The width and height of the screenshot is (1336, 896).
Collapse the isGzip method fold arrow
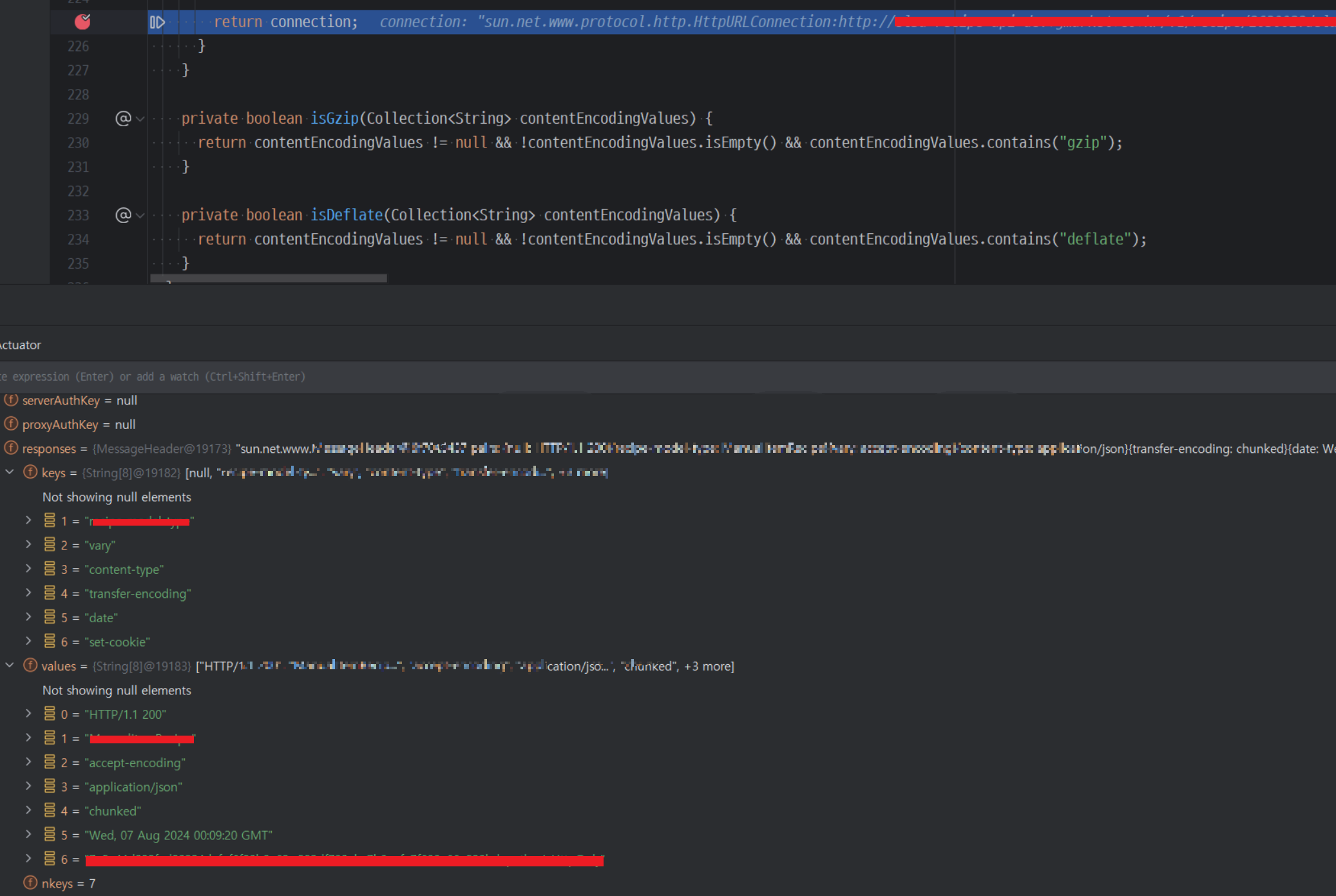(140, 119)
